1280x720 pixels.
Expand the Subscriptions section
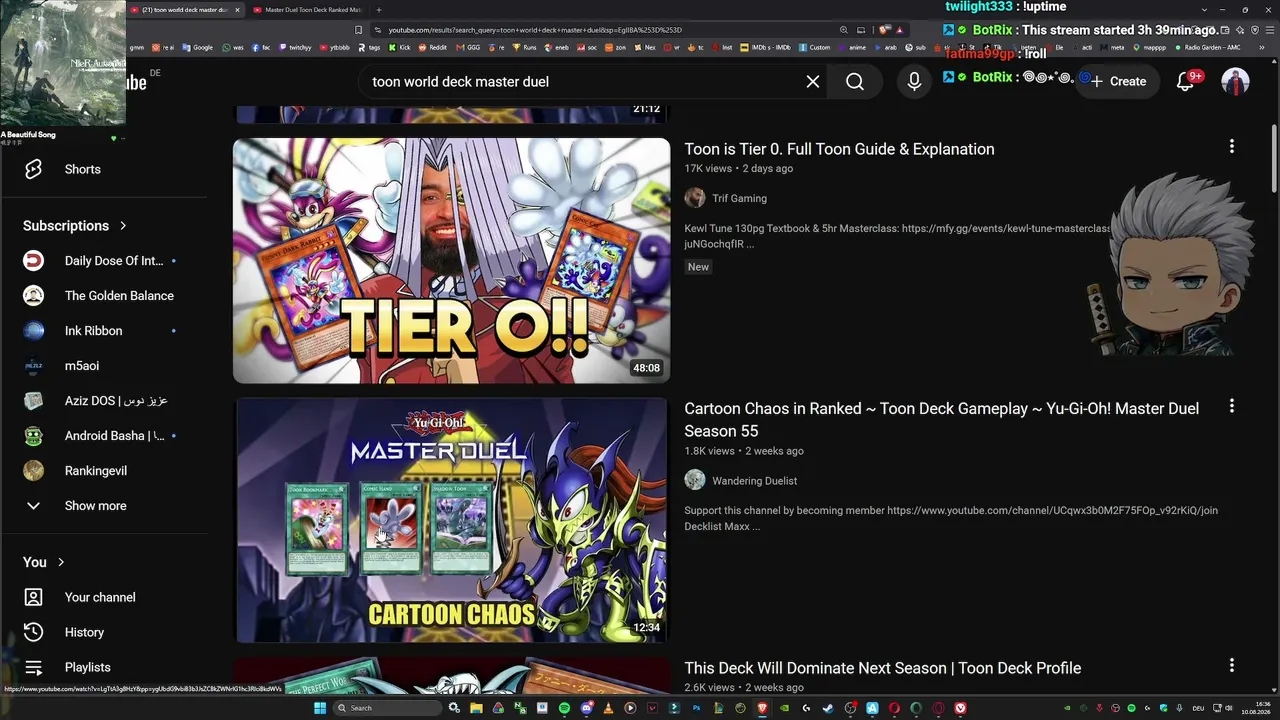coord(75,226)
